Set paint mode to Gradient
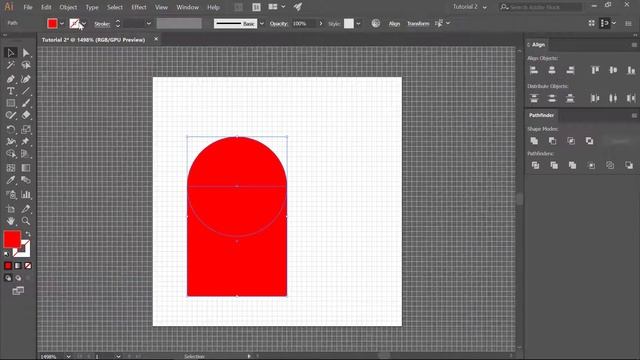 tap(18, 266)
